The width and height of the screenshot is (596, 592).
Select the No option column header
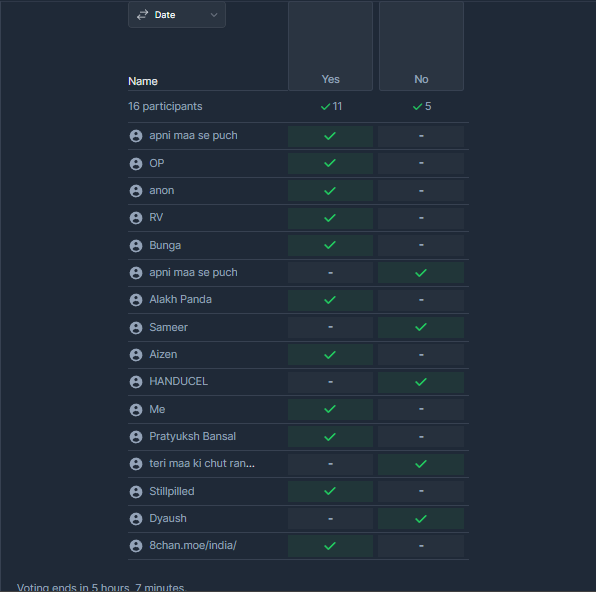tap(421, 46)
